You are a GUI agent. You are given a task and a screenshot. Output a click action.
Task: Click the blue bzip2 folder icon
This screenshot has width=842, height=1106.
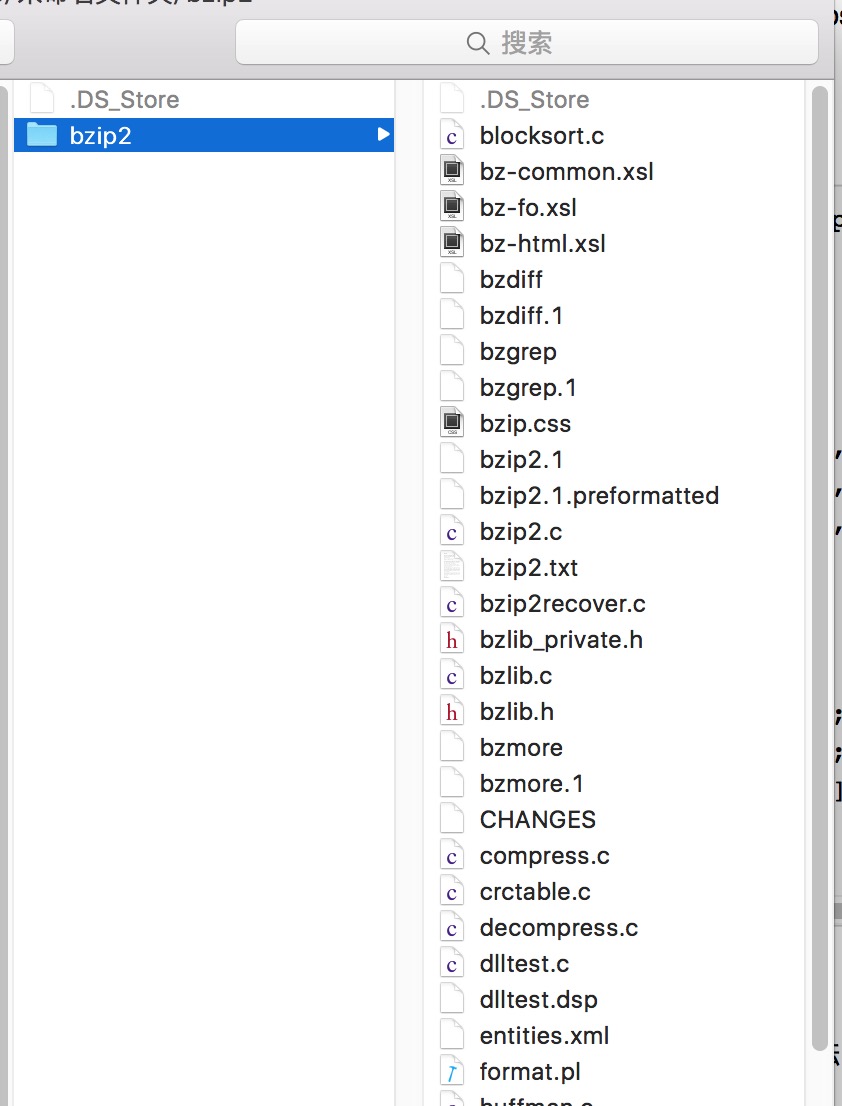coord(41,135)
